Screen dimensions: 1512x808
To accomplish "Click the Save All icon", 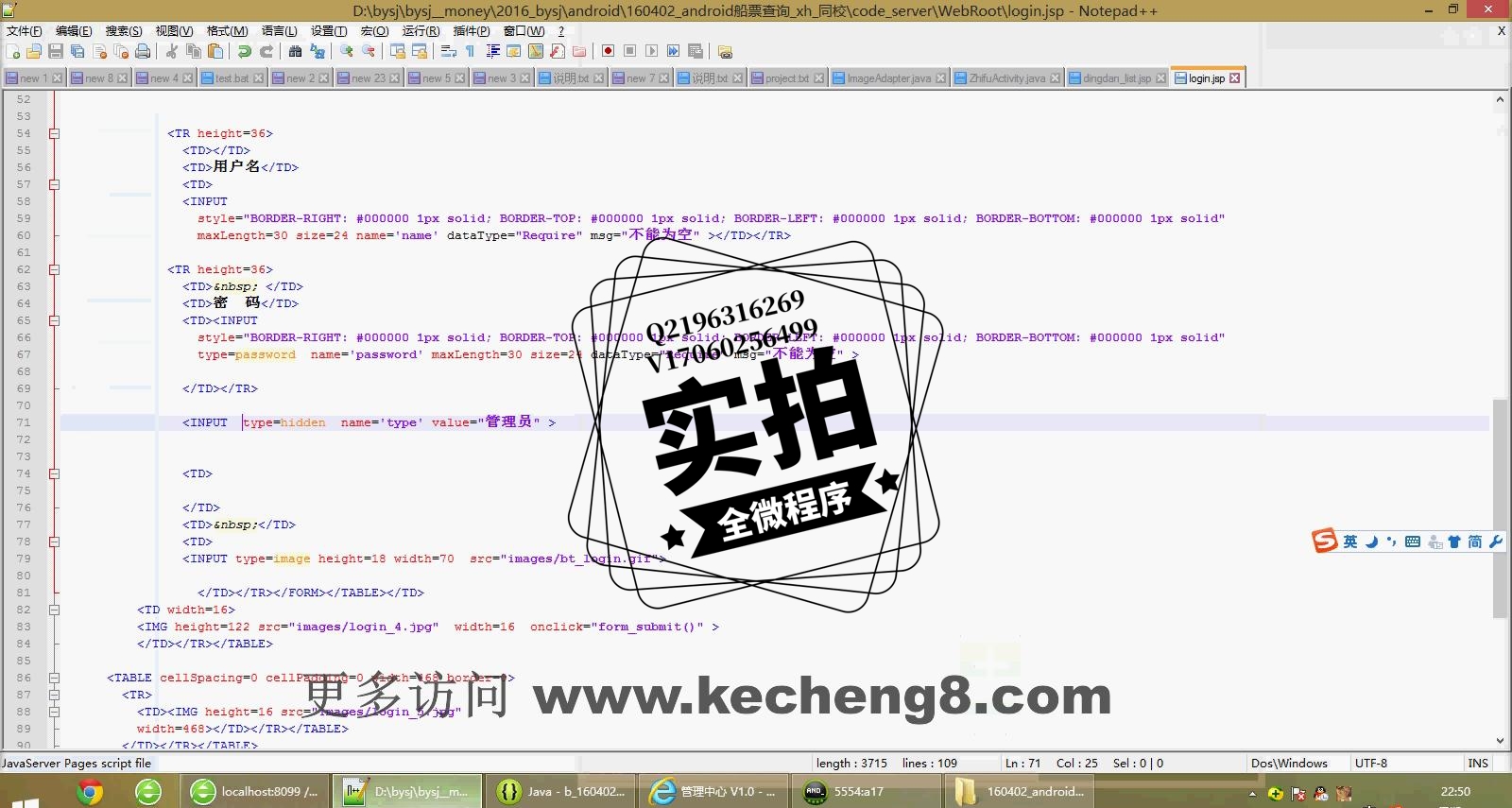I will (77, 51).
